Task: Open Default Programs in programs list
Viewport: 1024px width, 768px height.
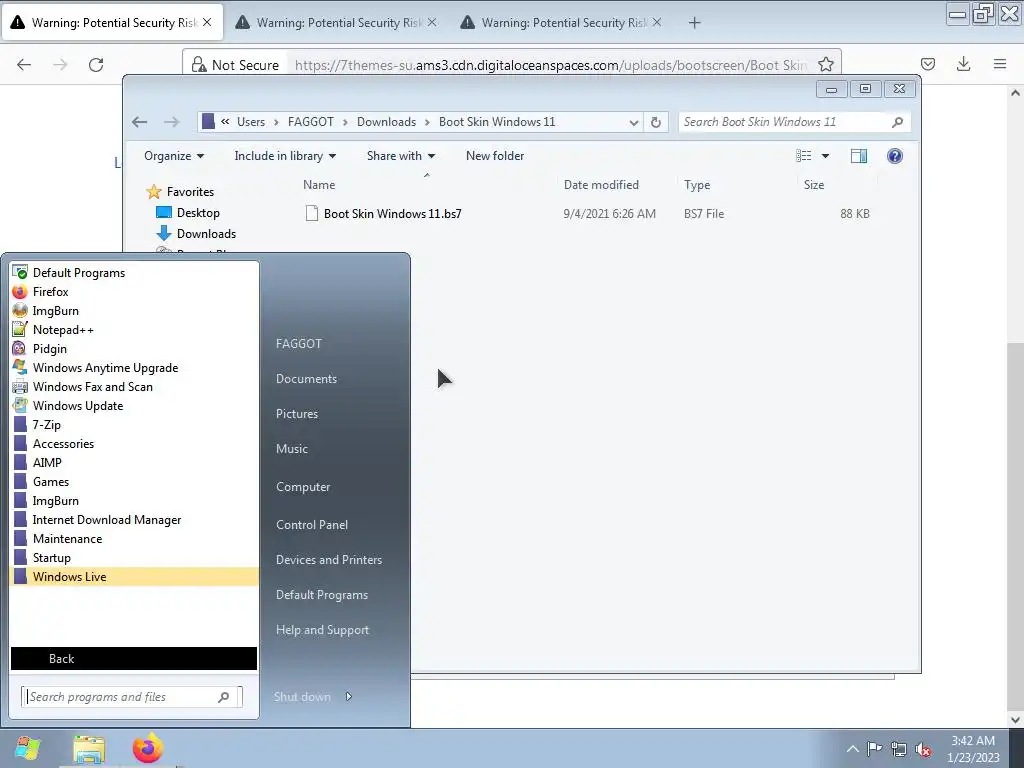Action: [x=134, y=273]
